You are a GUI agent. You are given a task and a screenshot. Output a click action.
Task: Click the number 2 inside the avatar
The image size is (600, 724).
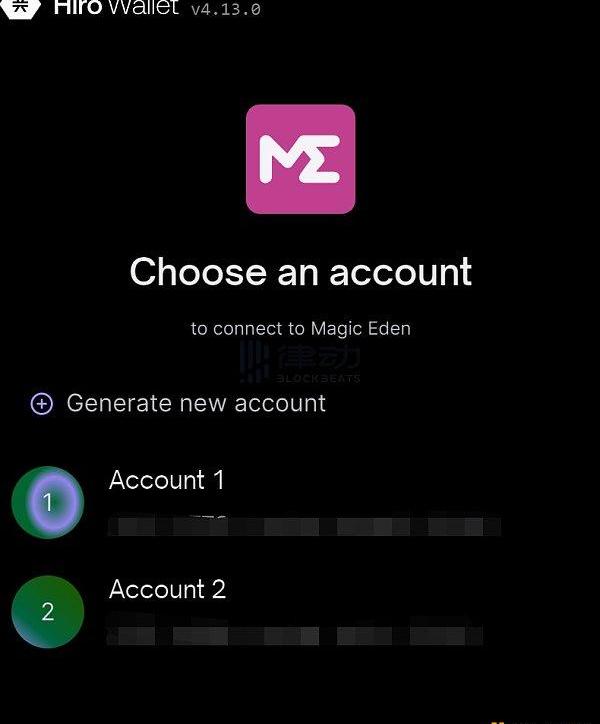[48, 612]
